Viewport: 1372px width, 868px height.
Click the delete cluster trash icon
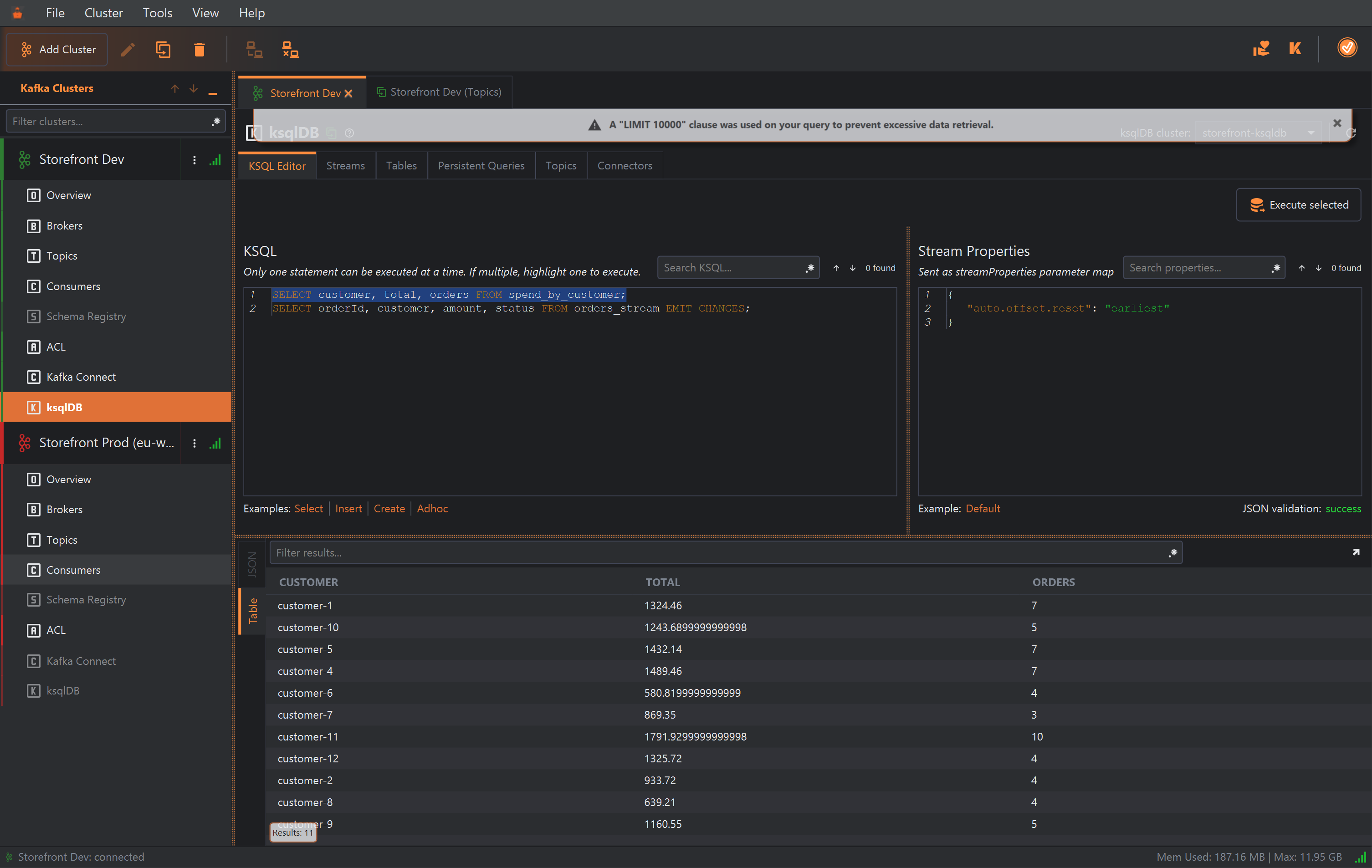tap(199, 50)
